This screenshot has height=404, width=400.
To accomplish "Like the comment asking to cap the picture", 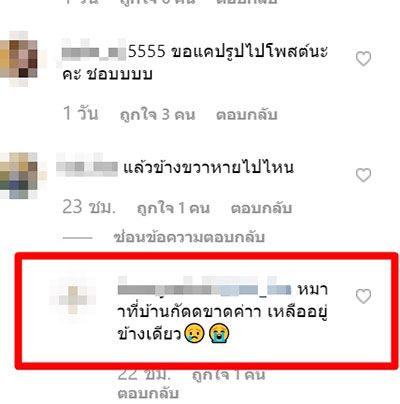I will 363,59.
